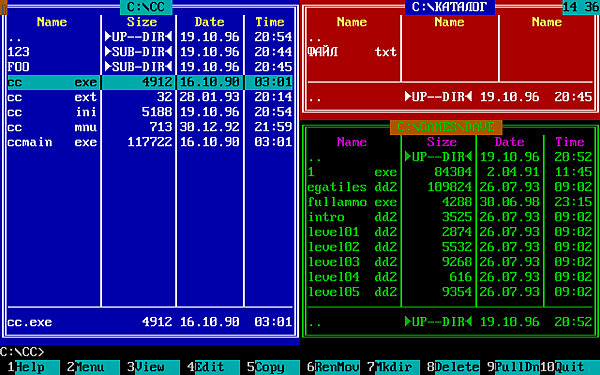Open the 1Help function key
Image resolution: width=600 pixels, height=375 pixels.
point(30,367)
